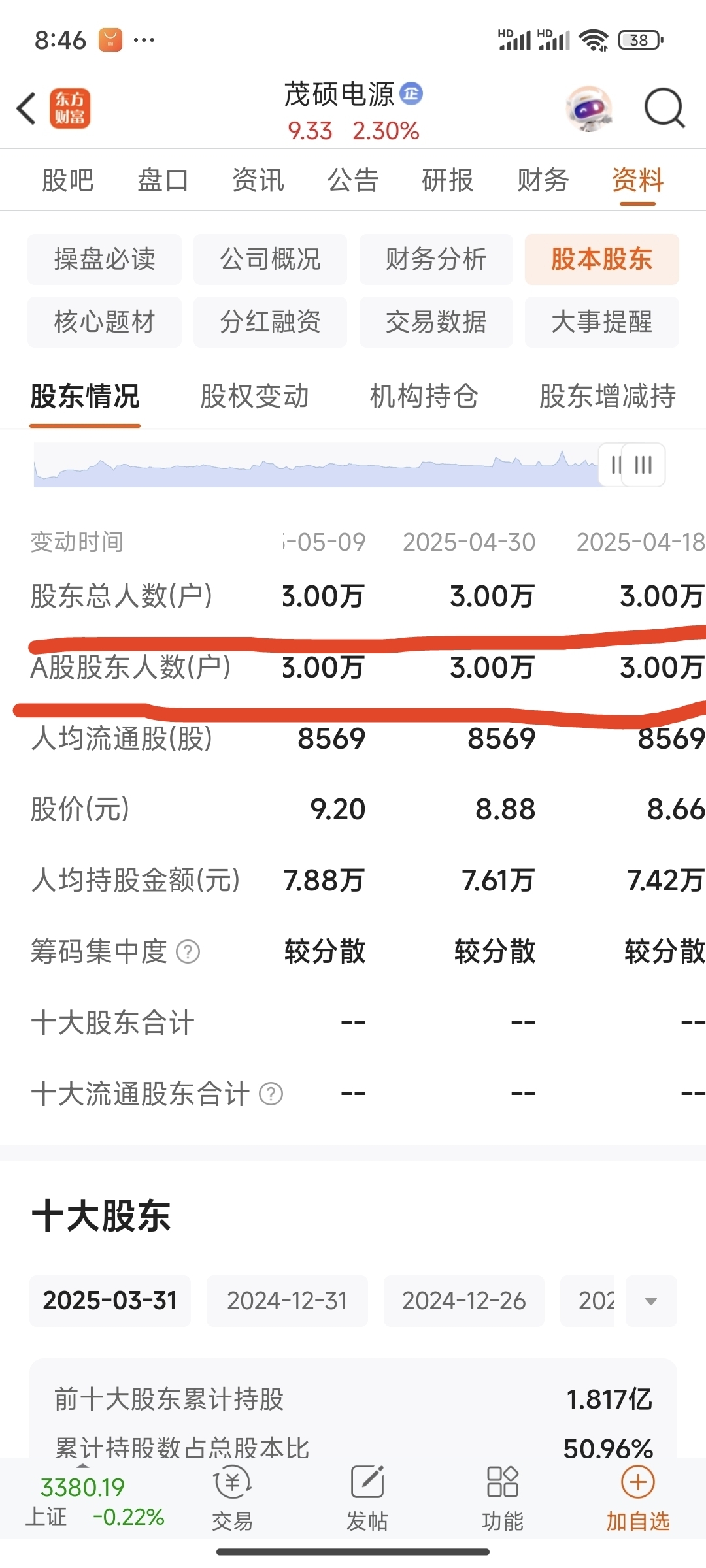Tap the 7.88万 per-capita holding value
Screen dimensions: 706x1568
pos(324,880)
